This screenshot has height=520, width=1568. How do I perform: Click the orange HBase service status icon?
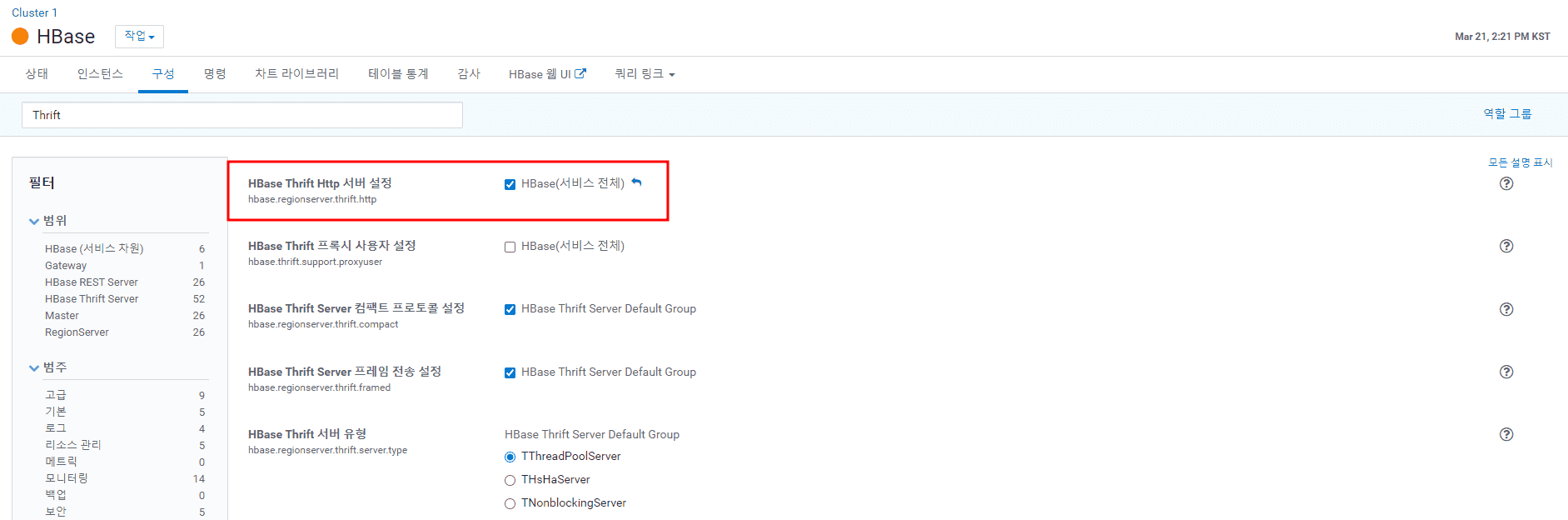[x=20, y=37]
